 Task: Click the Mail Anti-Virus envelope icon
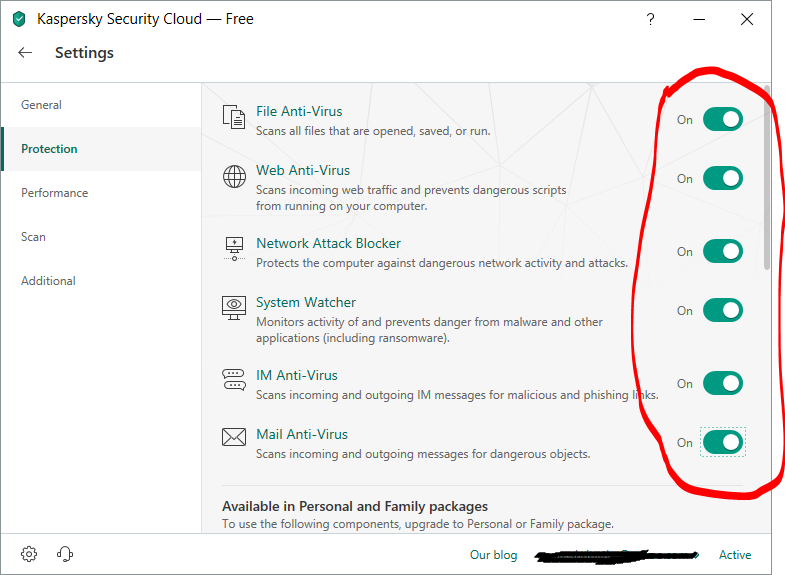(x=234, y=437)
